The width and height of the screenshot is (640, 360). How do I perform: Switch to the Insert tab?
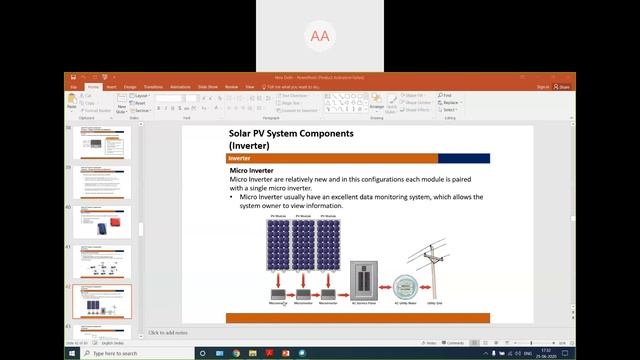click(111, 87)
